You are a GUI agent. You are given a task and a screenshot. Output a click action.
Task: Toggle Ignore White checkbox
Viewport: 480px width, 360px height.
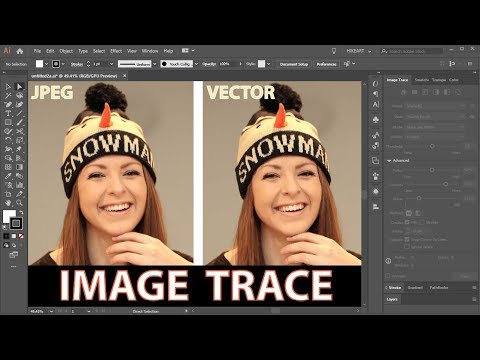tap(407, 247)
